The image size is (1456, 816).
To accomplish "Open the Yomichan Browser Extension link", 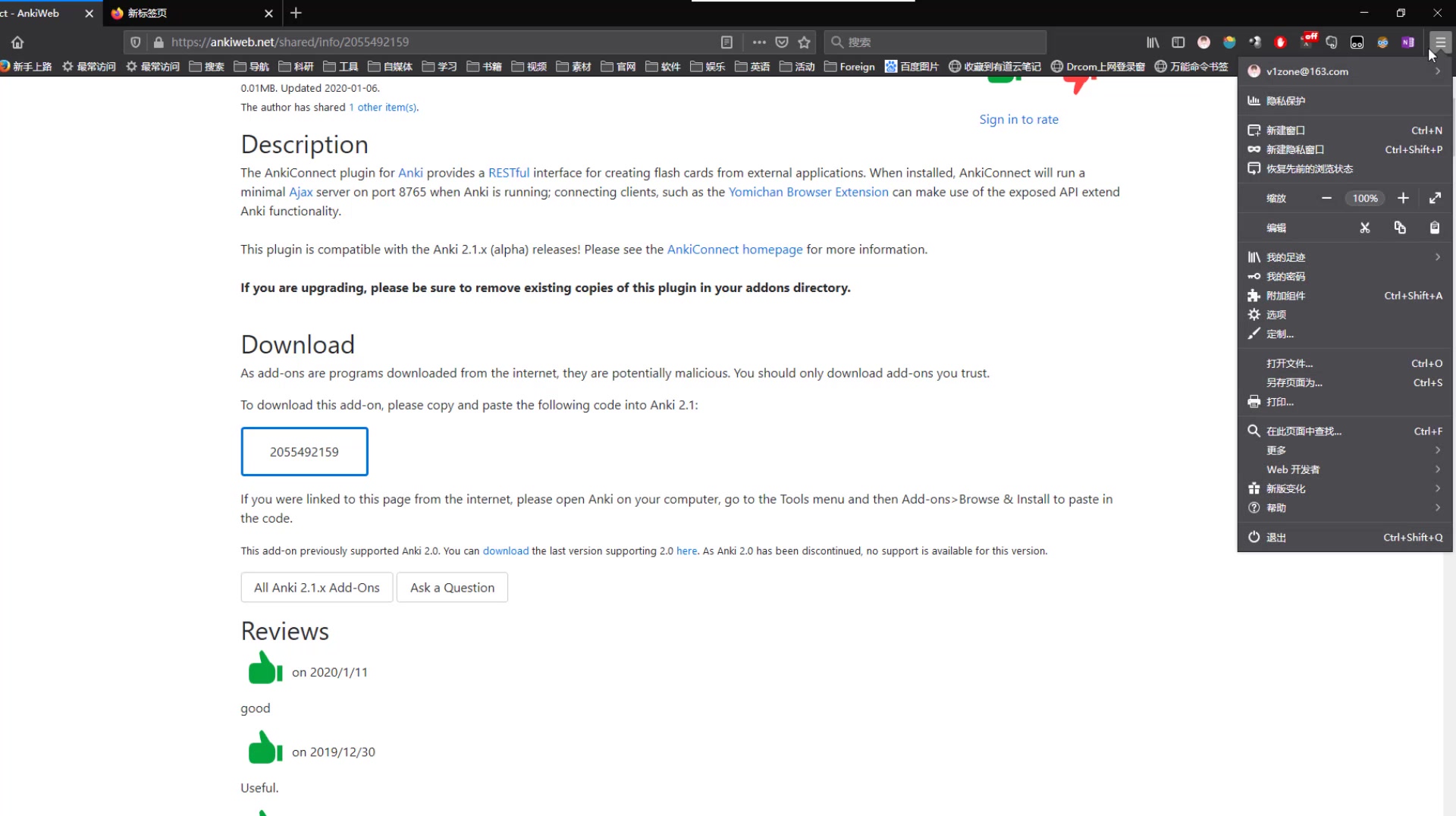I will [x=808, y=192].
